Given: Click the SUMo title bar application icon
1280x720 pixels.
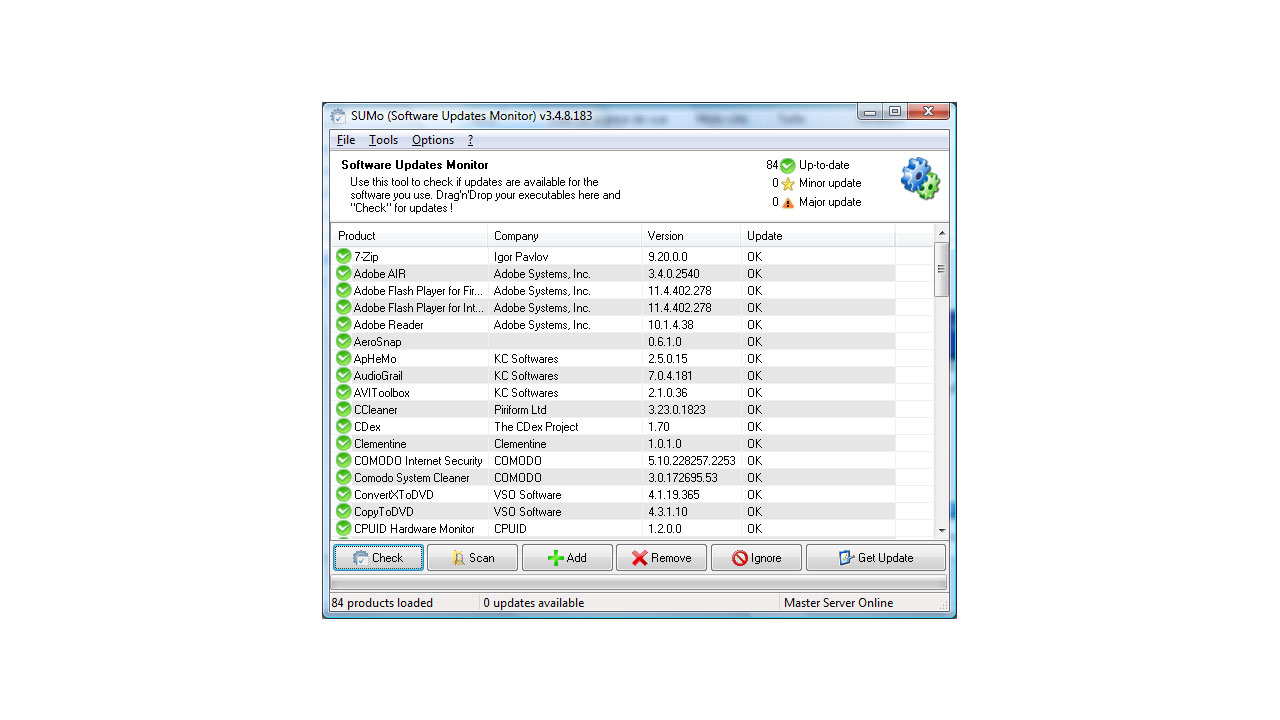Looking at the screenshot, I should [x=338, y=116].
